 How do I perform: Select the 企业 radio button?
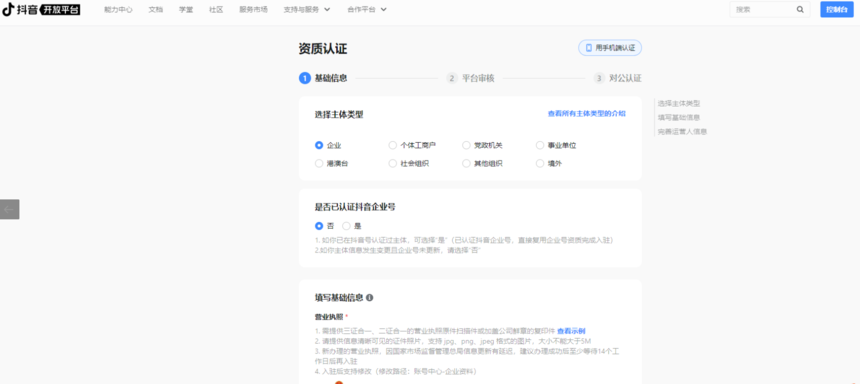point(319,145)
